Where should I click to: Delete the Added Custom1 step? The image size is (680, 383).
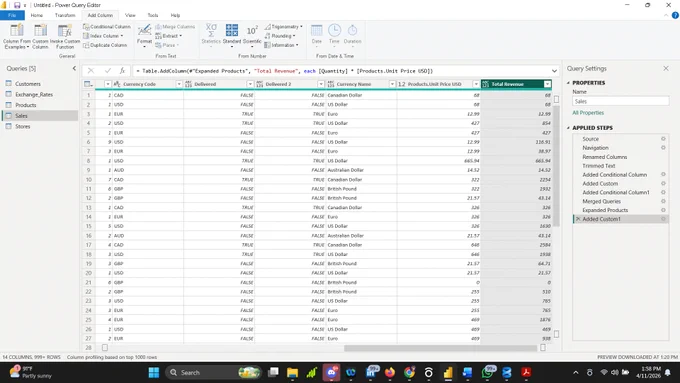pyautogui.click(x=578, y=219)
